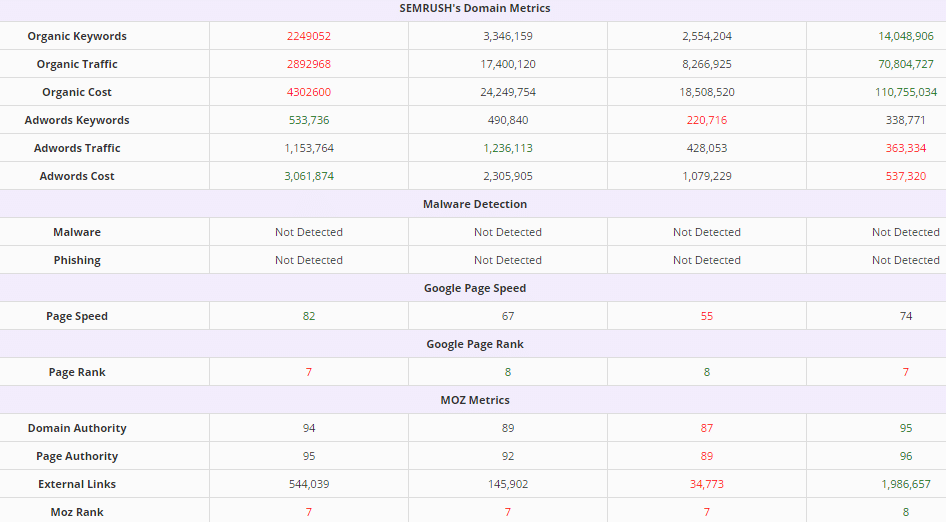Click the red Adwords Keywords value 220,716

click(x=707, y=120)
